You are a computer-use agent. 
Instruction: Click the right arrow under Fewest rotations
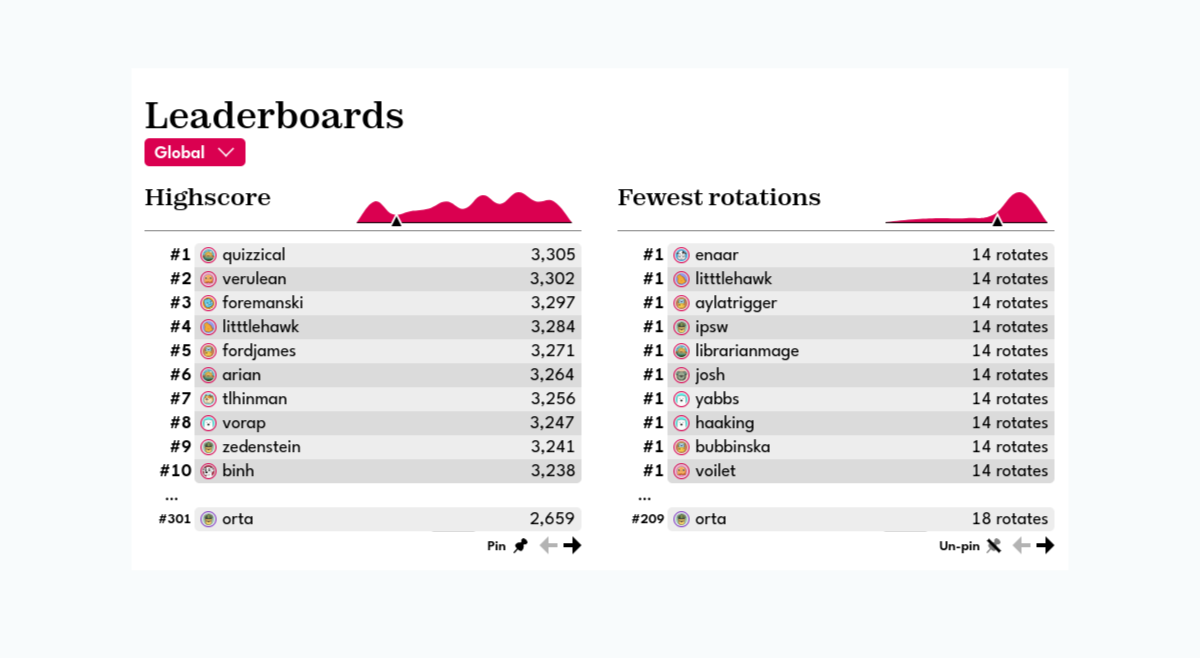coord(1046,545)
